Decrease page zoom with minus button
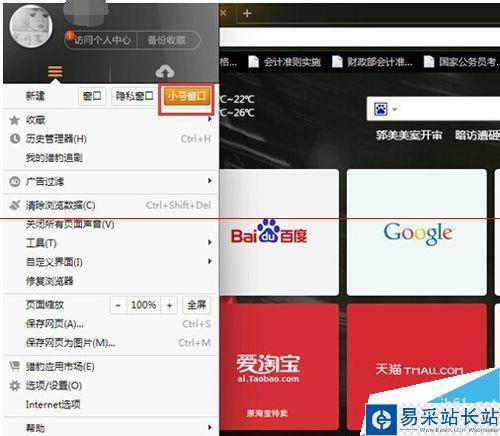The width and height of the screenshot is (500, 436). [x=118, y=305]
